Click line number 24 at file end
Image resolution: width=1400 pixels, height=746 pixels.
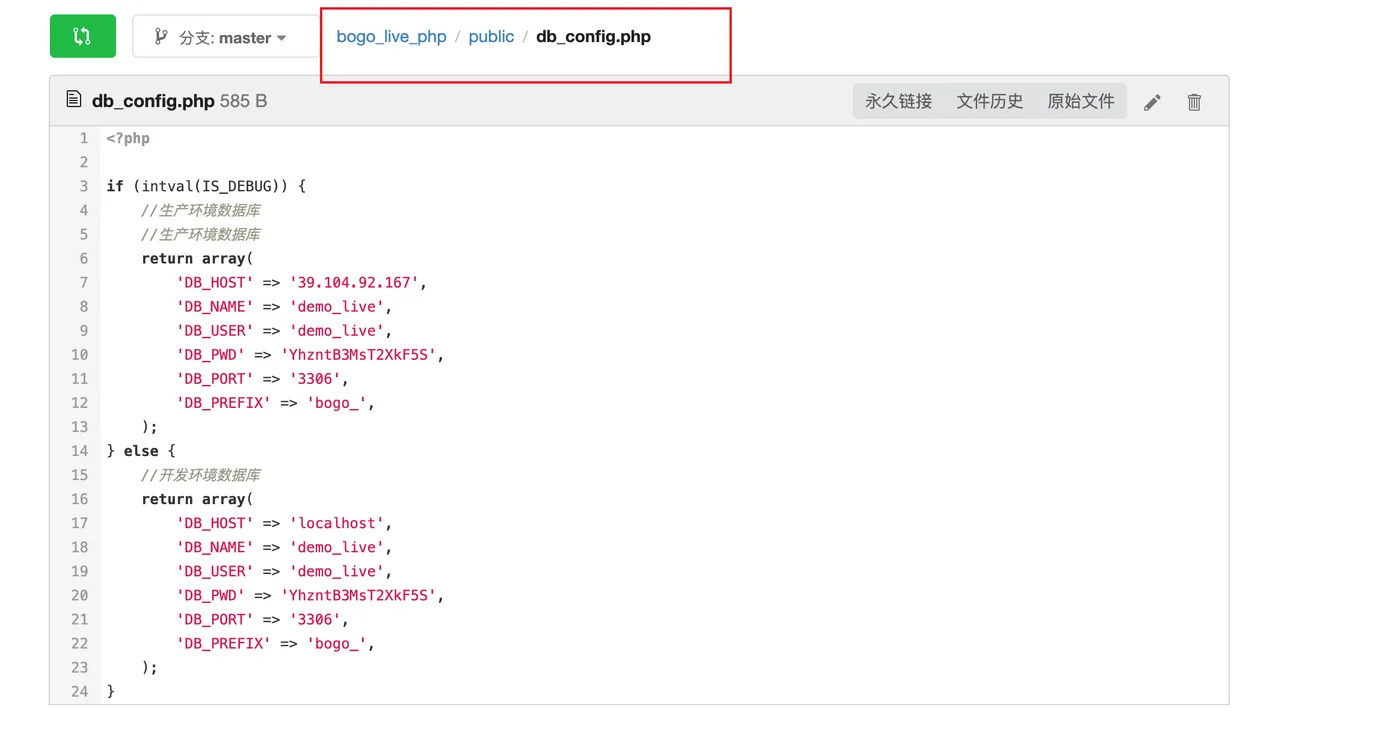click(80, 691)
